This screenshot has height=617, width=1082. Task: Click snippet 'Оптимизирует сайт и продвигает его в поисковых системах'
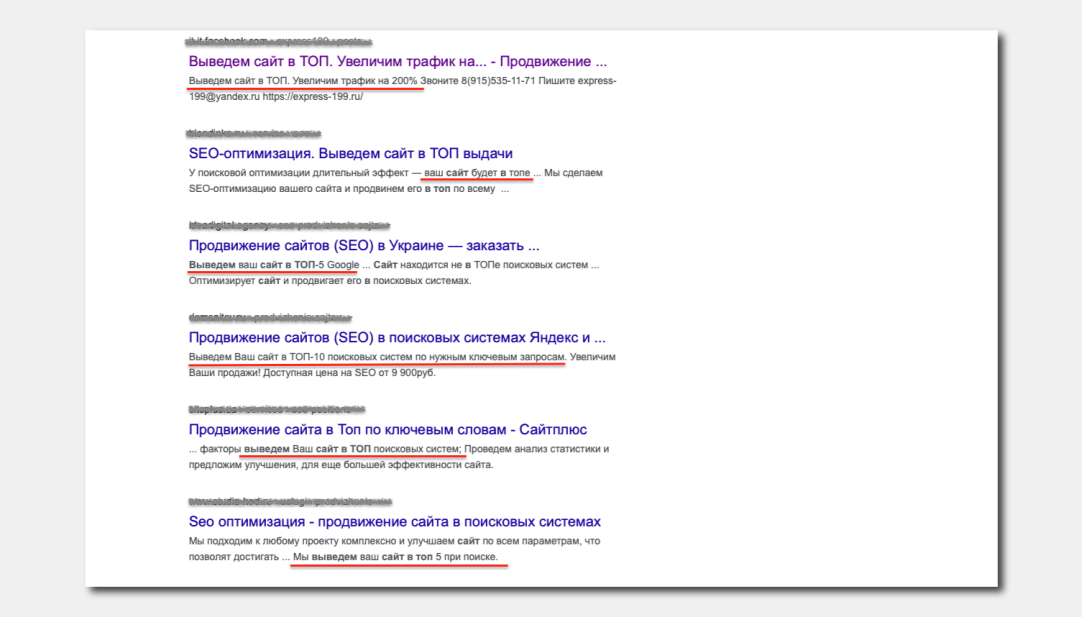tap(330, 281)
